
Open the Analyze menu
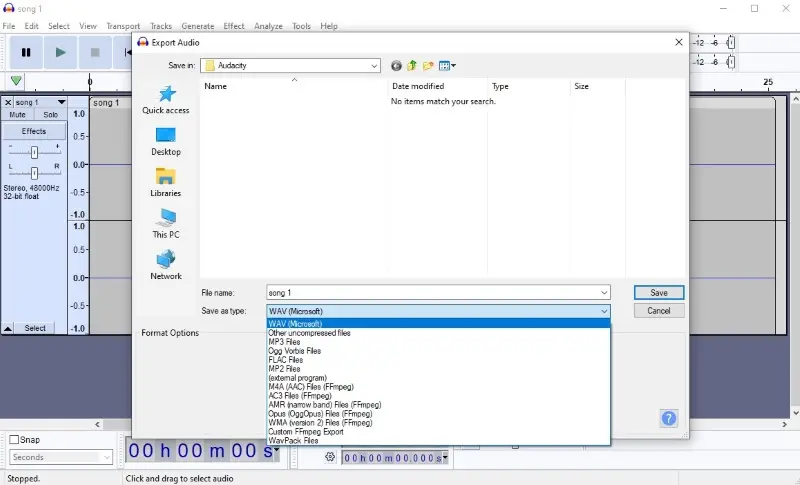tap(268, 26)
